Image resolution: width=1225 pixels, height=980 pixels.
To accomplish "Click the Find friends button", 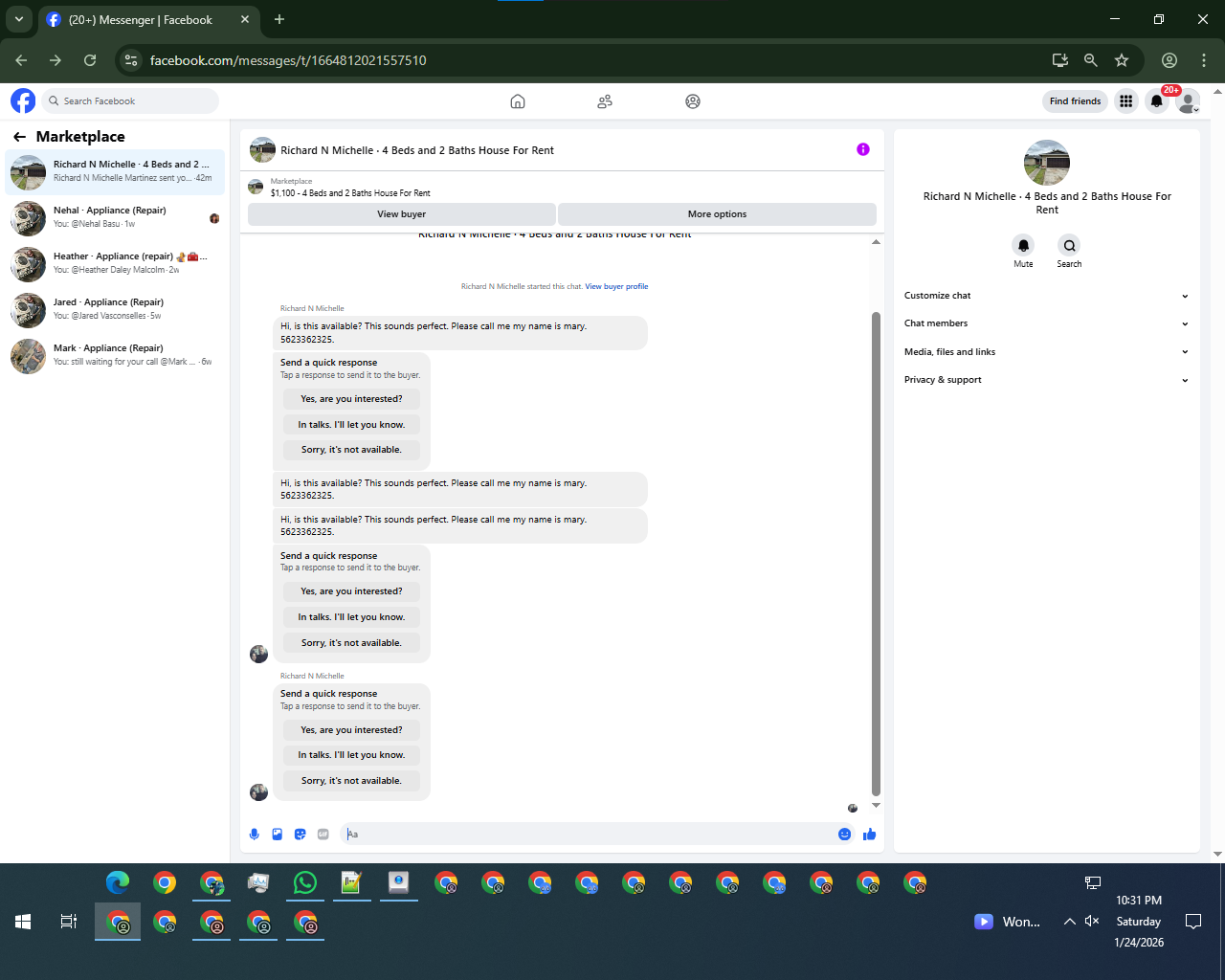I will tap(1075, 101).
